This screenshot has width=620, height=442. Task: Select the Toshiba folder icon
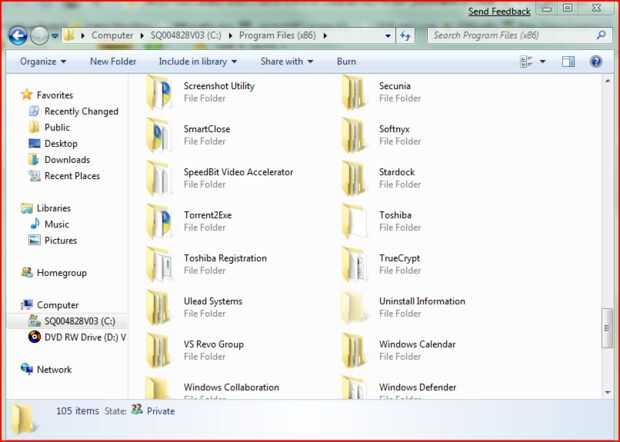(354, 222)
